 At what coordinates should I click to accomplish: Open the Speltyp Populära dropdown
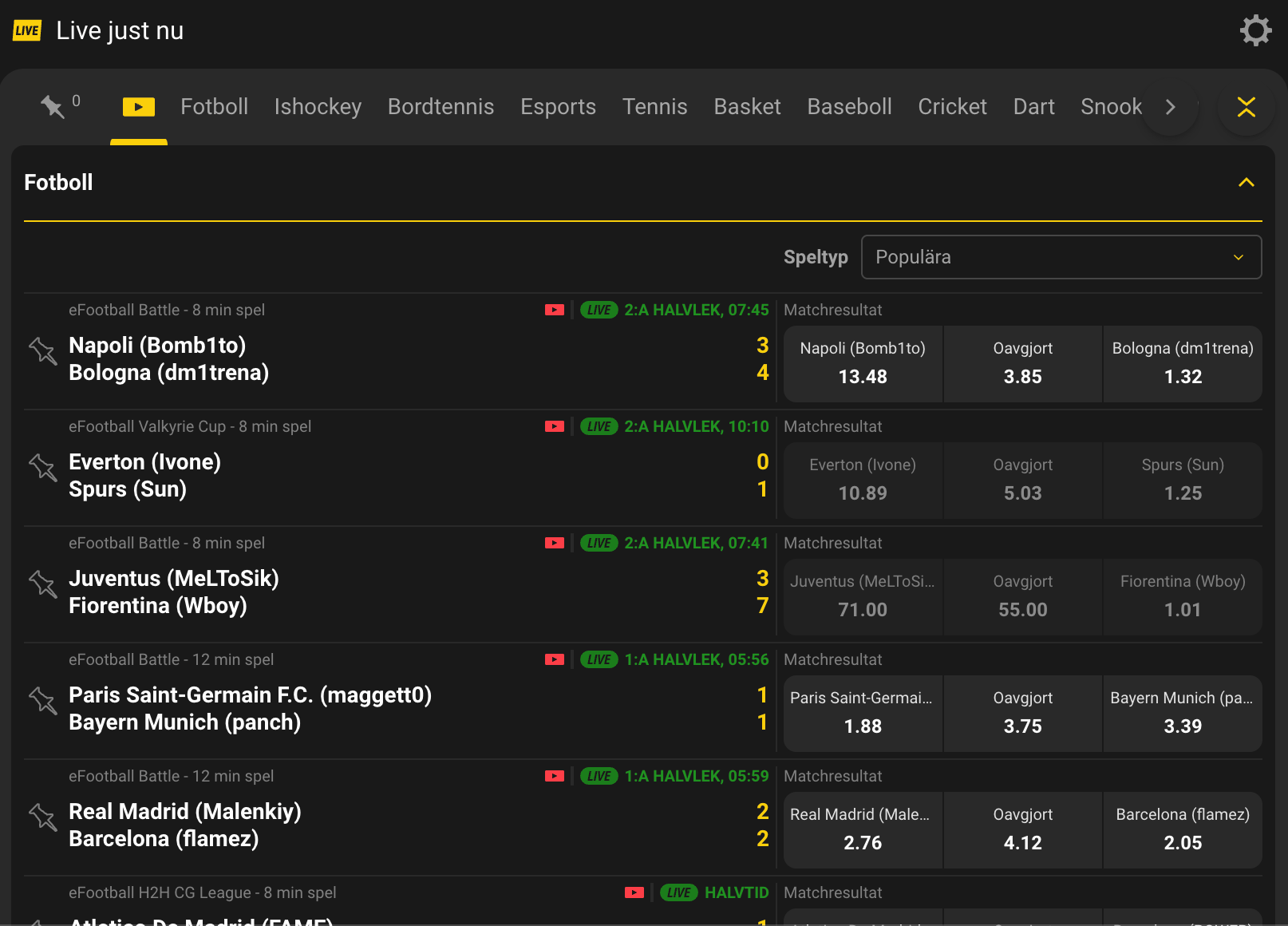(x=1061, y=257)
